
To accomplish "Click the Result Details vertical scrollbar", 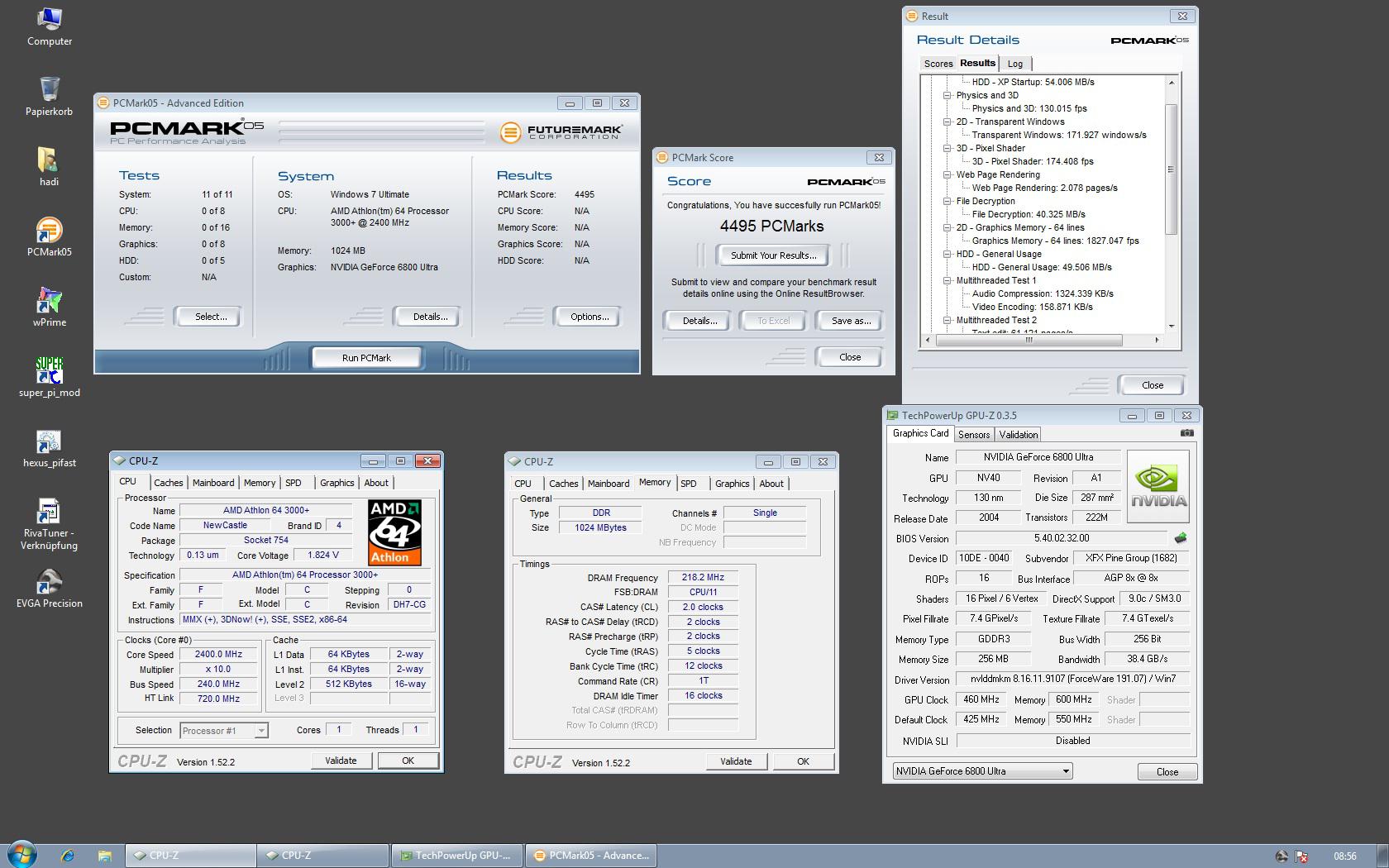I will pyautogui.click(x=1171, y=169).
